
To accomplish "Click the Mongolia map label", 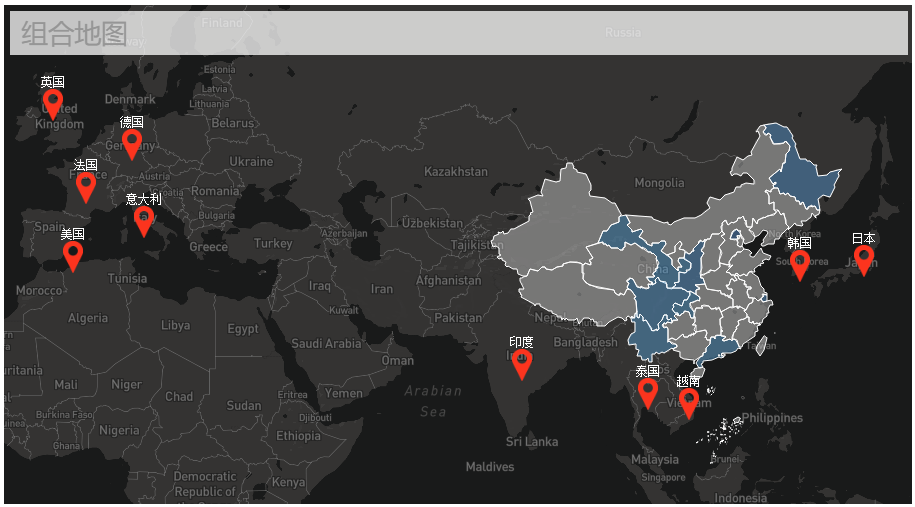I will [x=659, y=183].
